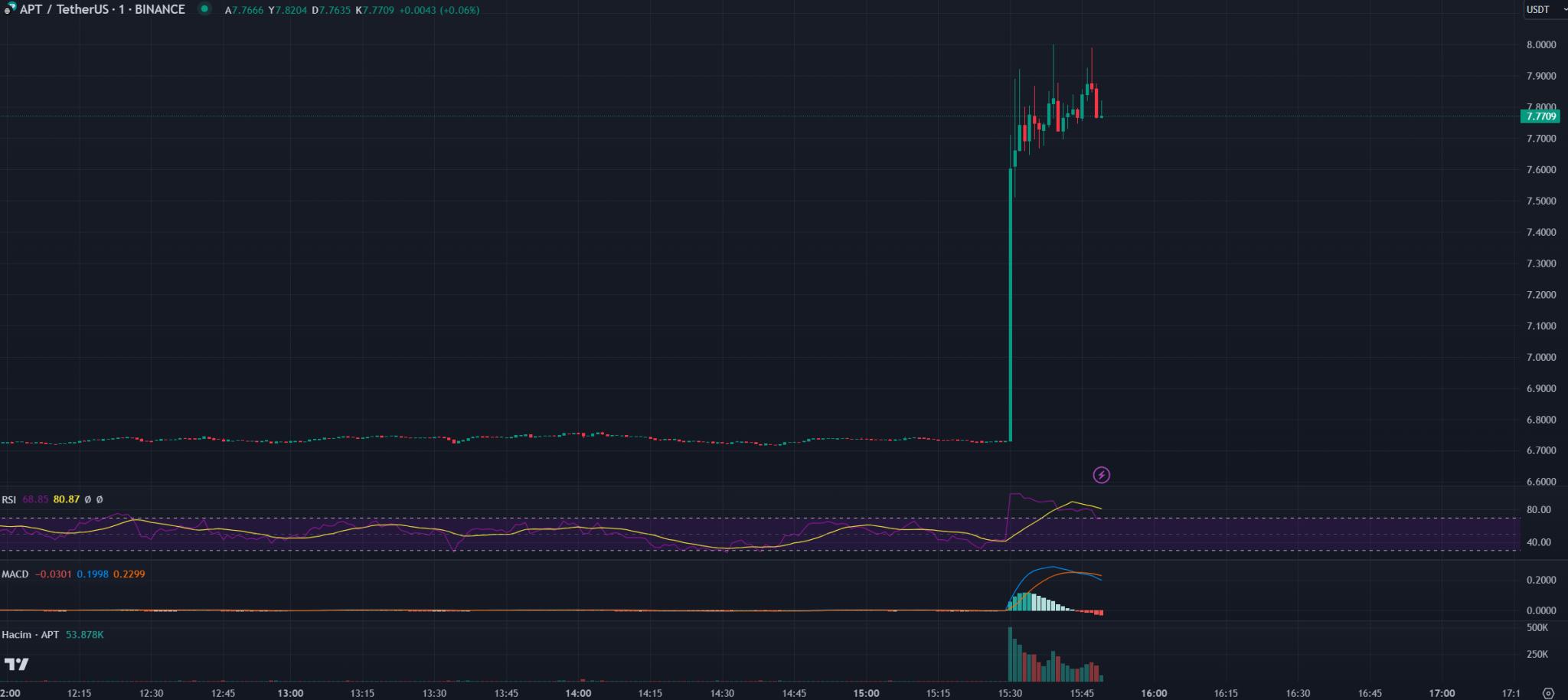Click the 16:00 mark on time axis

coord(1154,693)
